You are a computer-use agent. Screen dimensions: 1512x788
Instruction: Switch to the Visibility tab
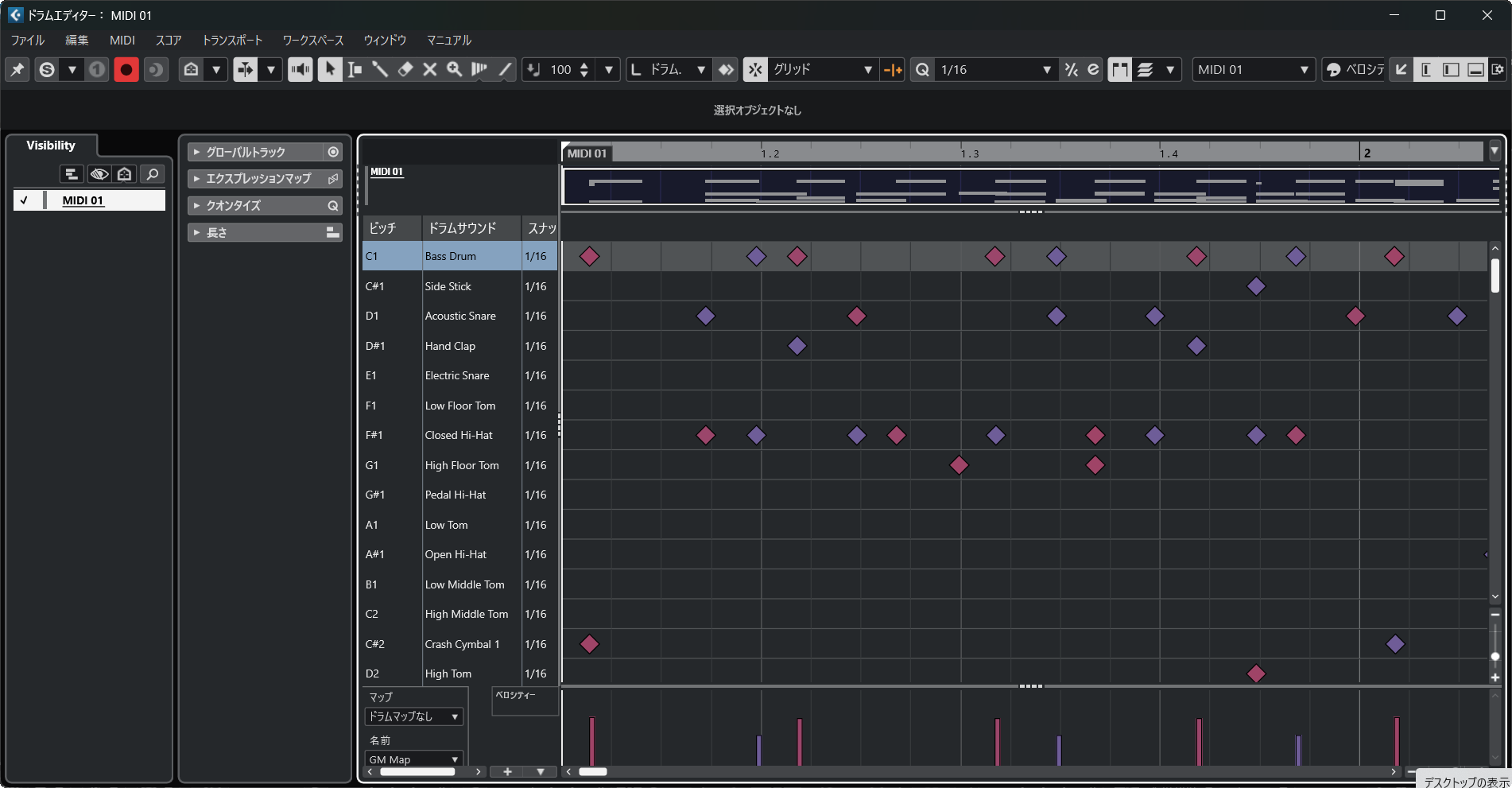coord(51,146)
